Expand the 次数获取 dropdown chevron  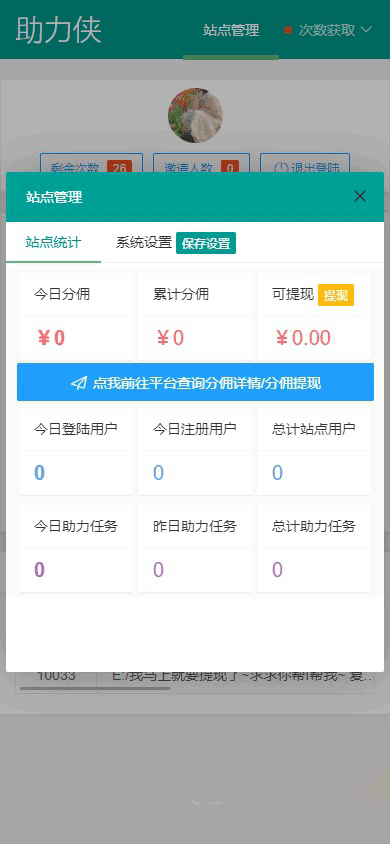pos(366,30)
